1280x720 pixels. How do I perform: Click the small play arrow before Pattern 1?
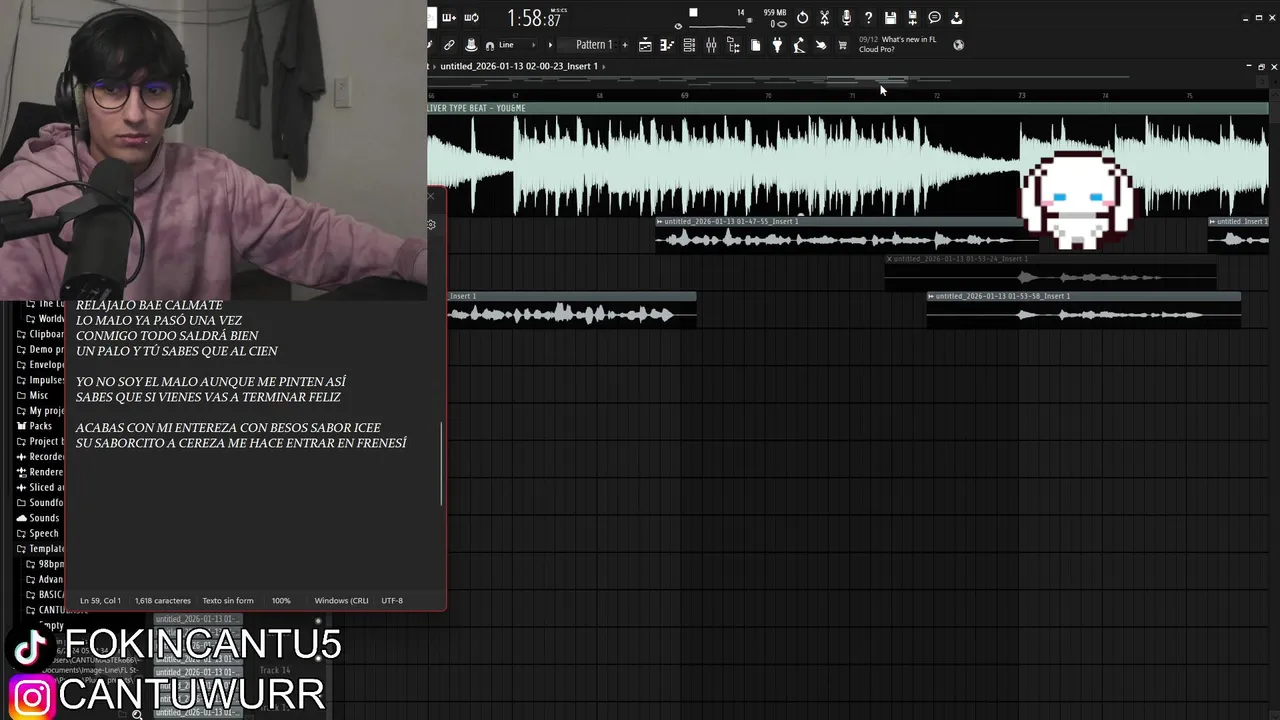pos(550,45)
